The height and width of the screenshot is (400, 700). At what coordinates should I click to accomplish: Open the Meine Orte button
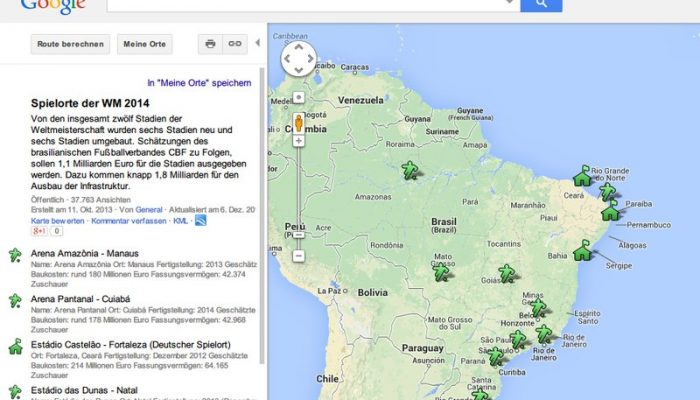click(145, 44)
